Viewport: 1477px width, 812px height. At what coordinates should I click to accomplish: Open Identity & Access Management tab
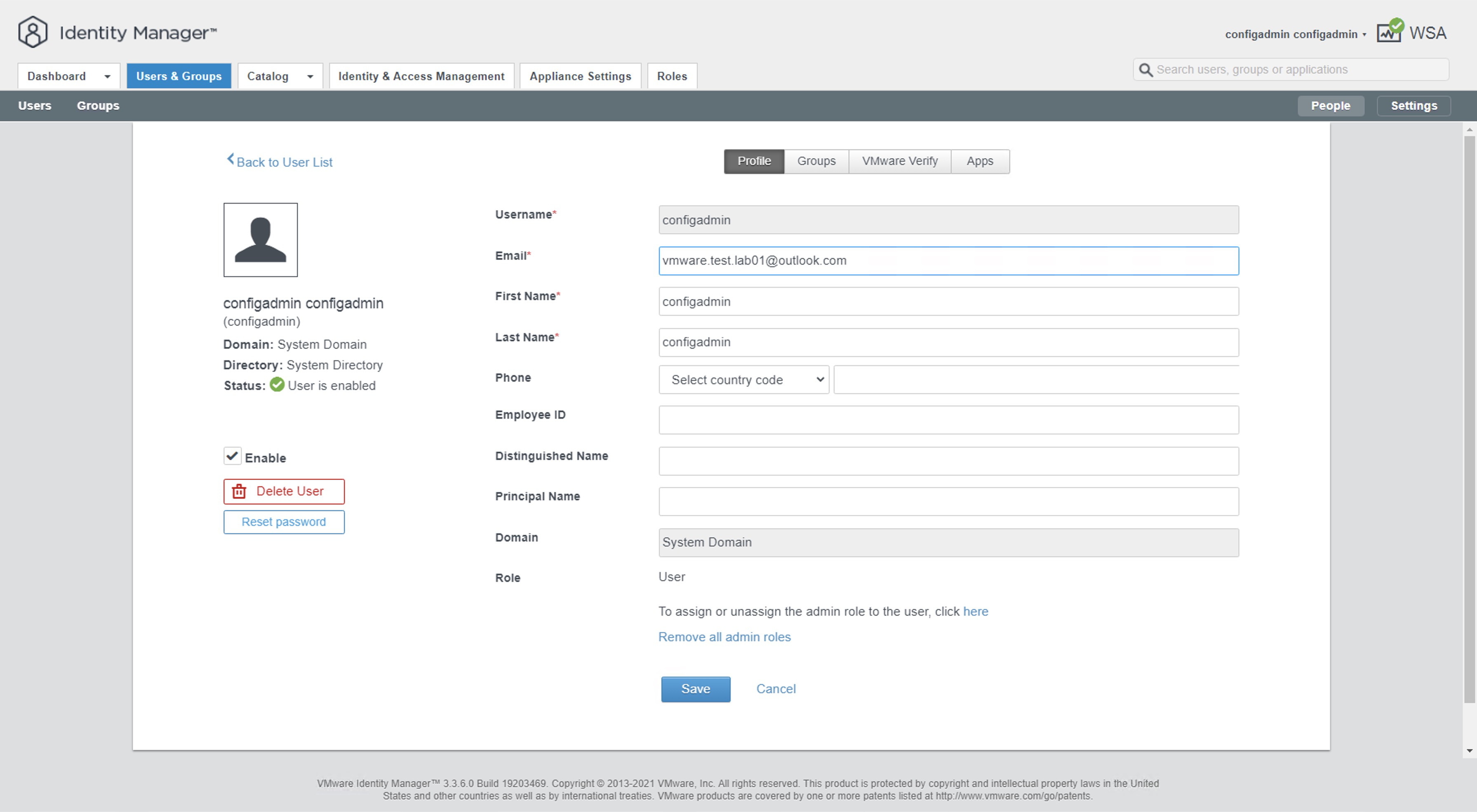pos(421,76)
